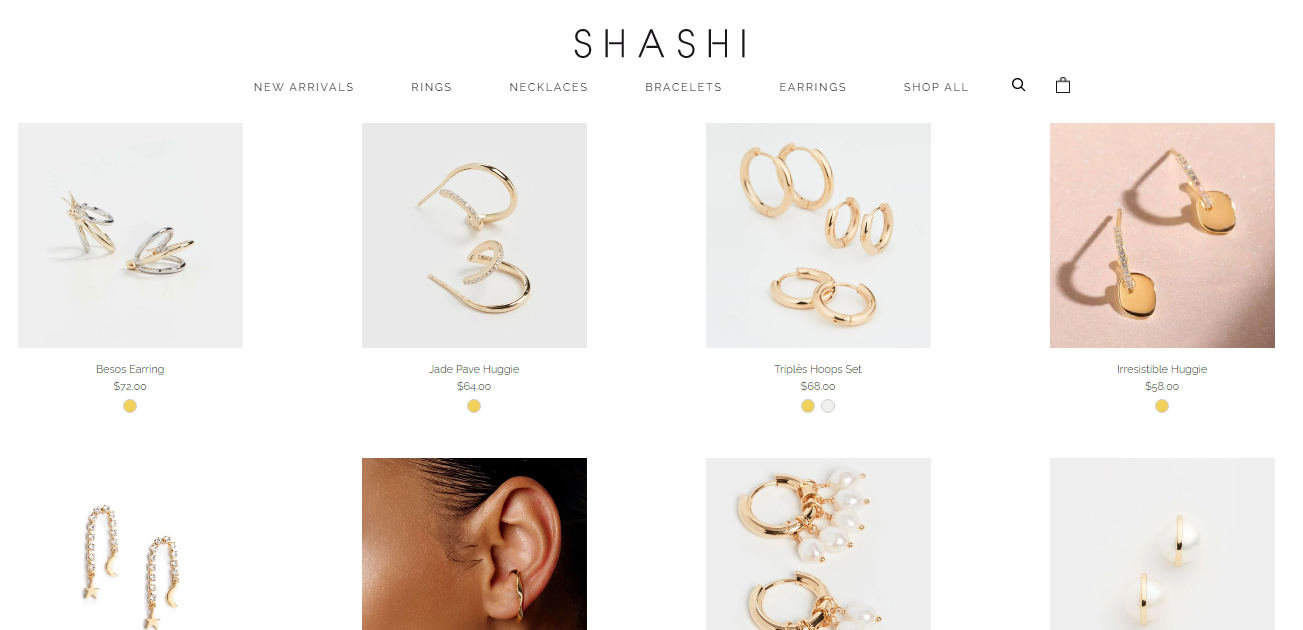Select gold swatch under Besos Earring
1303x630 pixels.
coord(130,406)
